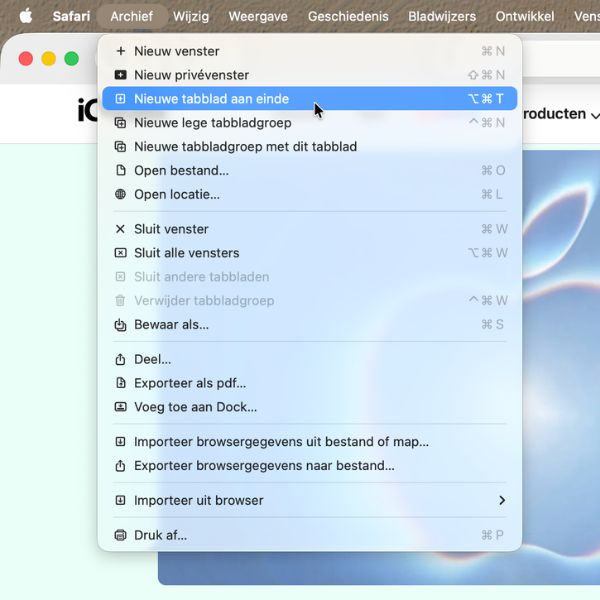Choose Deel… entry
This screenshot has height=600, width=600.
pos(310,359)
